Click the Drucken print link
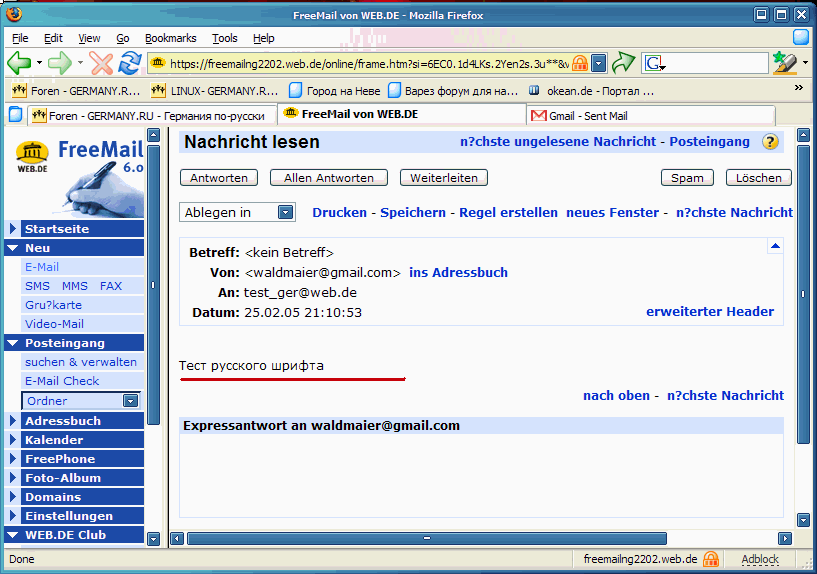817x574 pixels. point(340,213)
